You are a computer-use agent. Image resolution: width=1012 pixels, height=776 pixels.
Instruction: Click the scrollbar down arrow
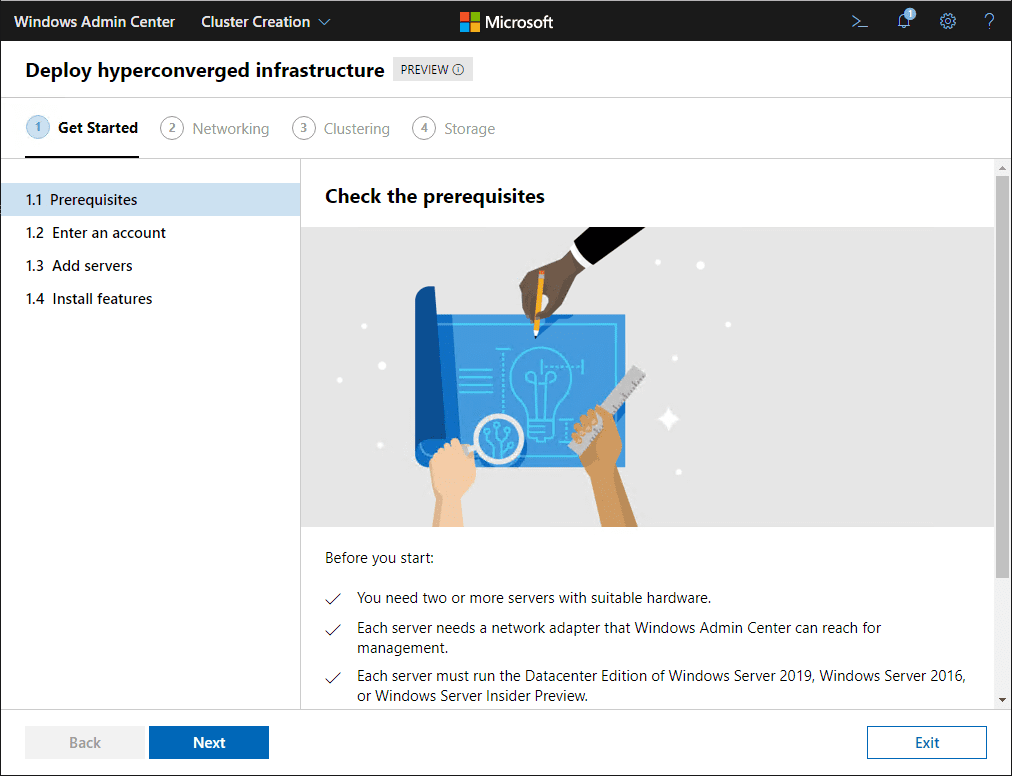(1002, 700)
